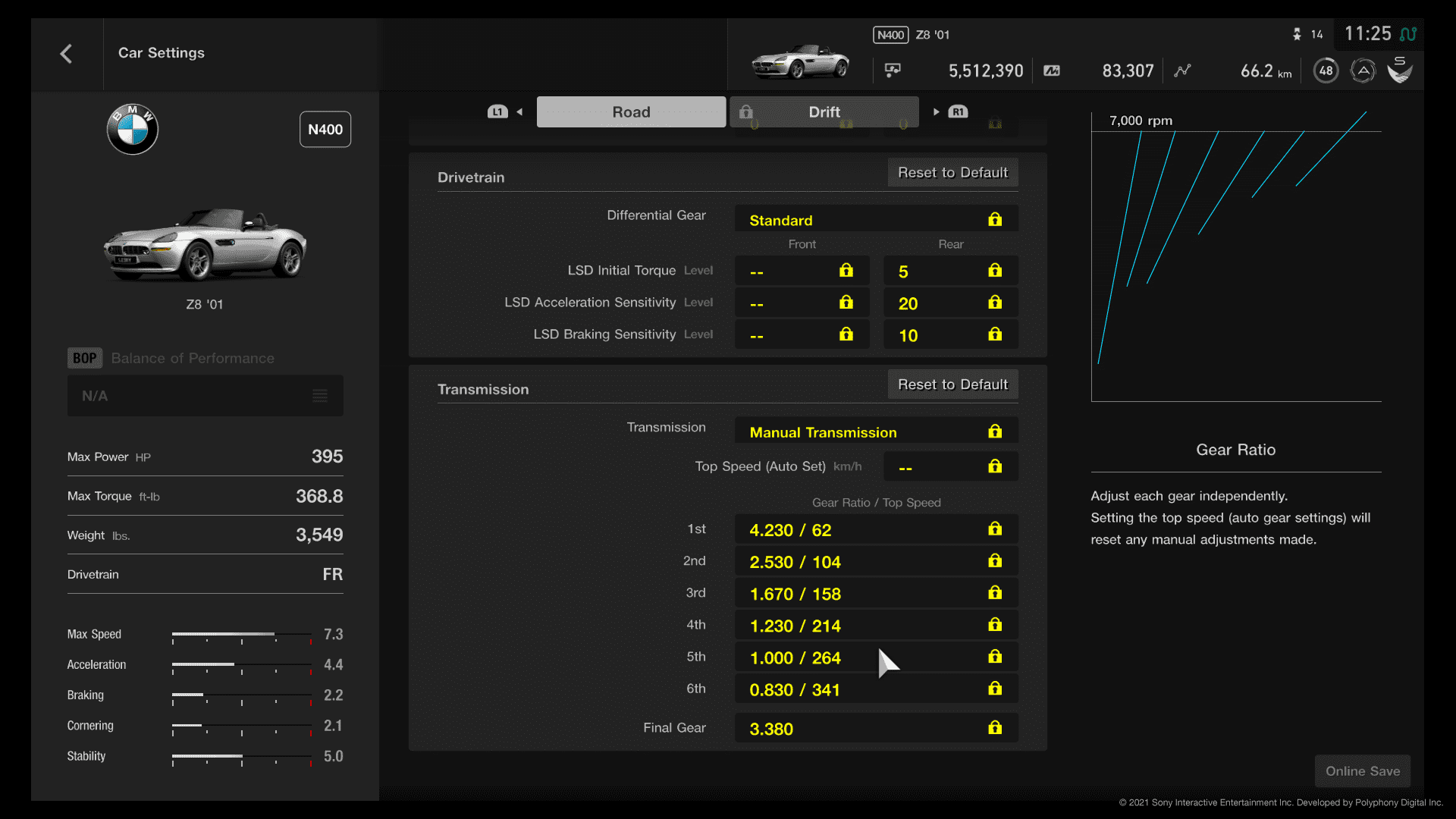Click the lock icon on Differential Gear row

[x=995, y=219]
